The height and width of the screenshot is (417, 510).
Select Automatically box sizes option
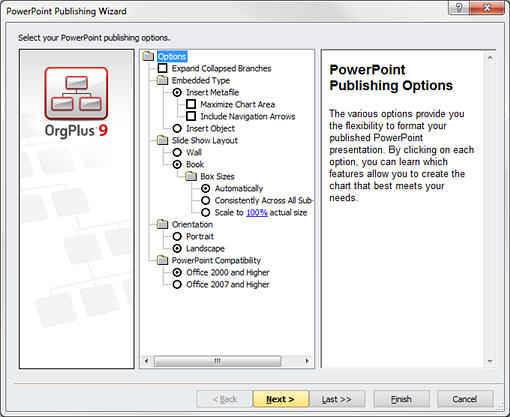coord(206,188)
